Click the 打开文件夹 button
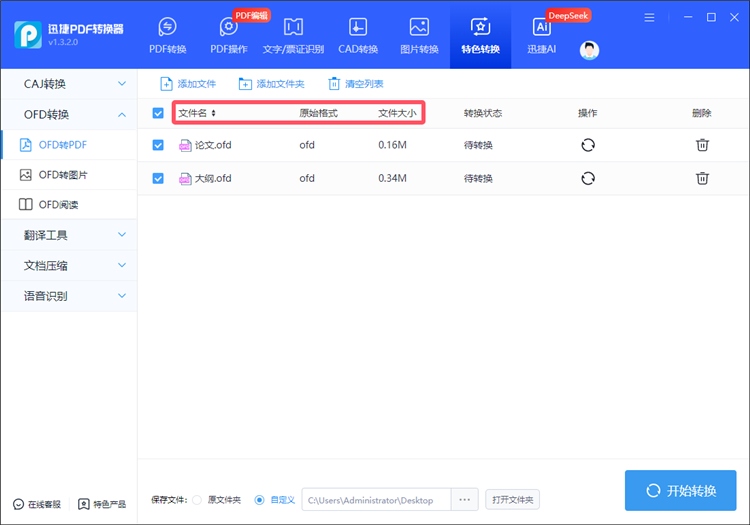Screen dimensions: 750x525 (512, 500)
